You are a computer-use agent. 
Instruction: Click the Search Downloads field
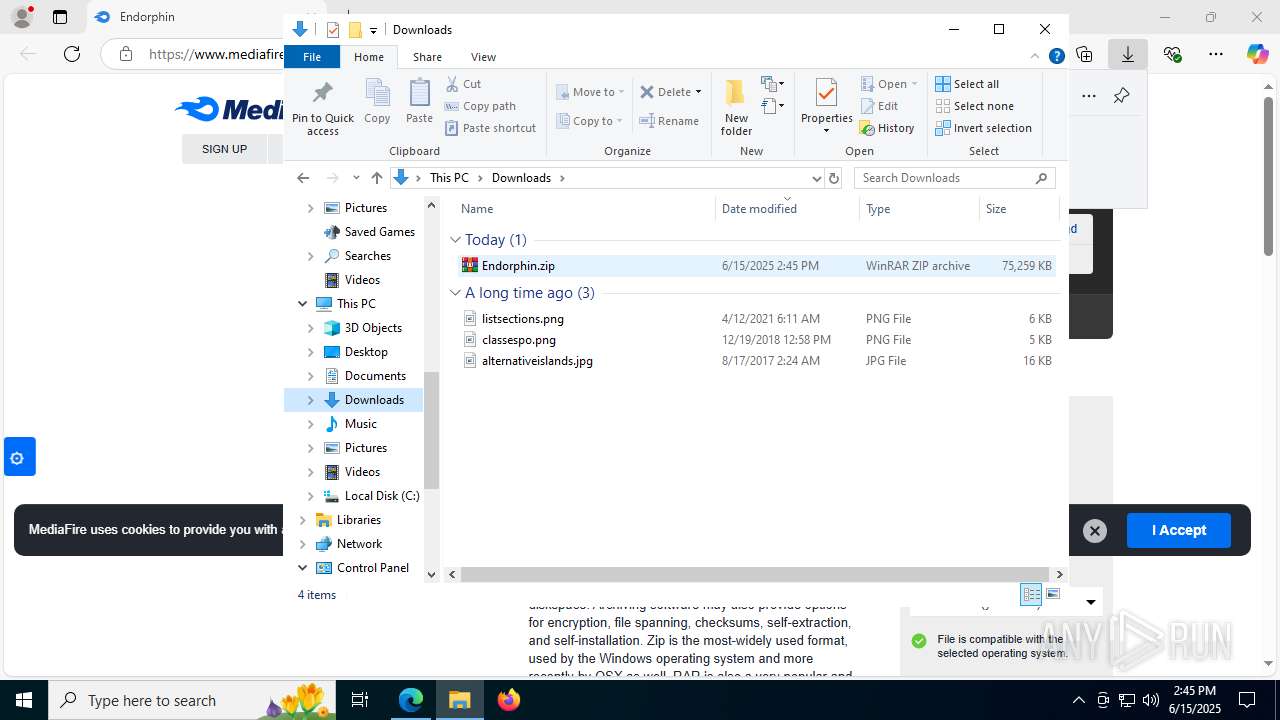955,178
